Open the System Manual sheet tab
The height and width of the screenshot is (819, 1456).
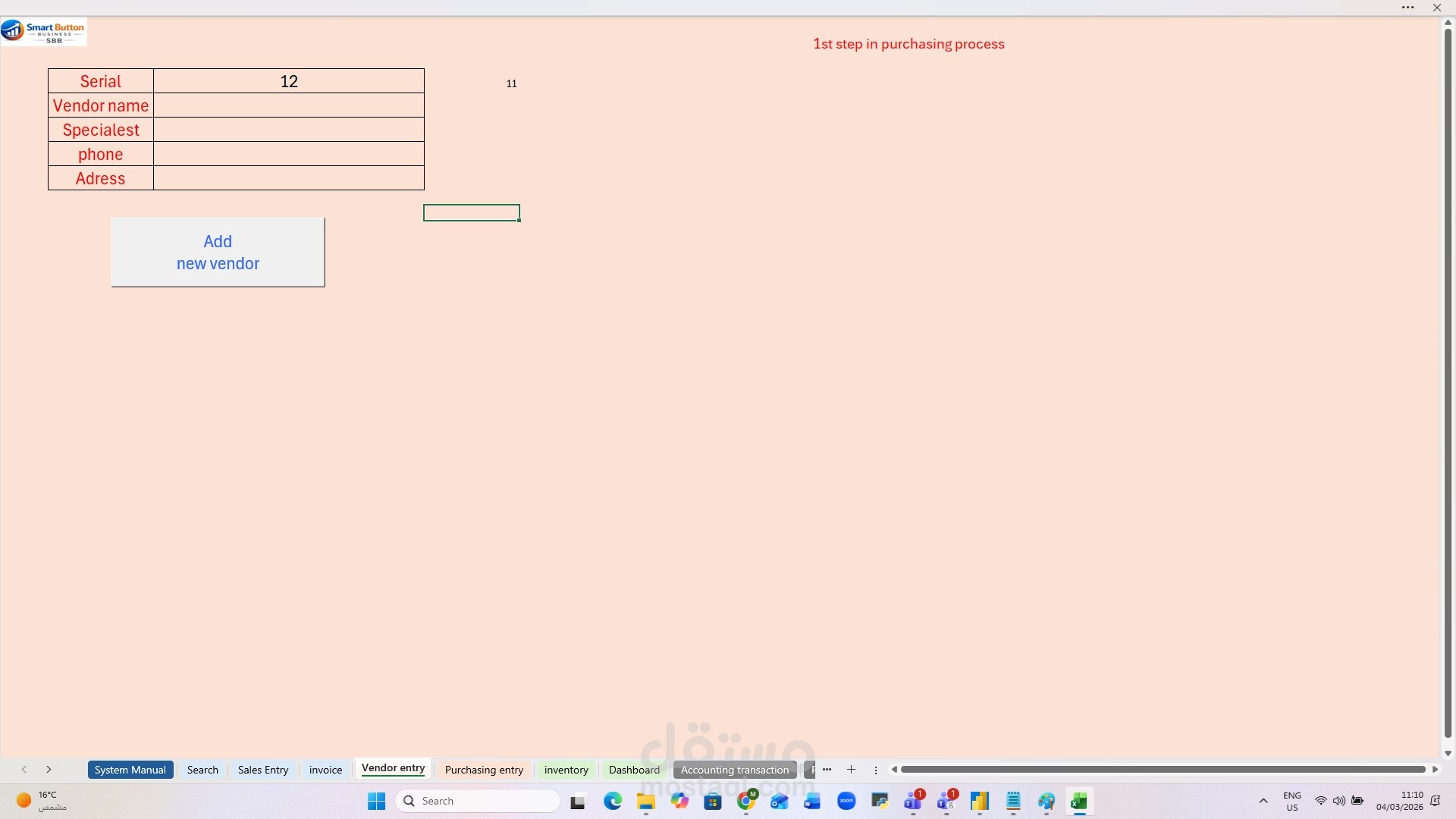click(130, 770)
